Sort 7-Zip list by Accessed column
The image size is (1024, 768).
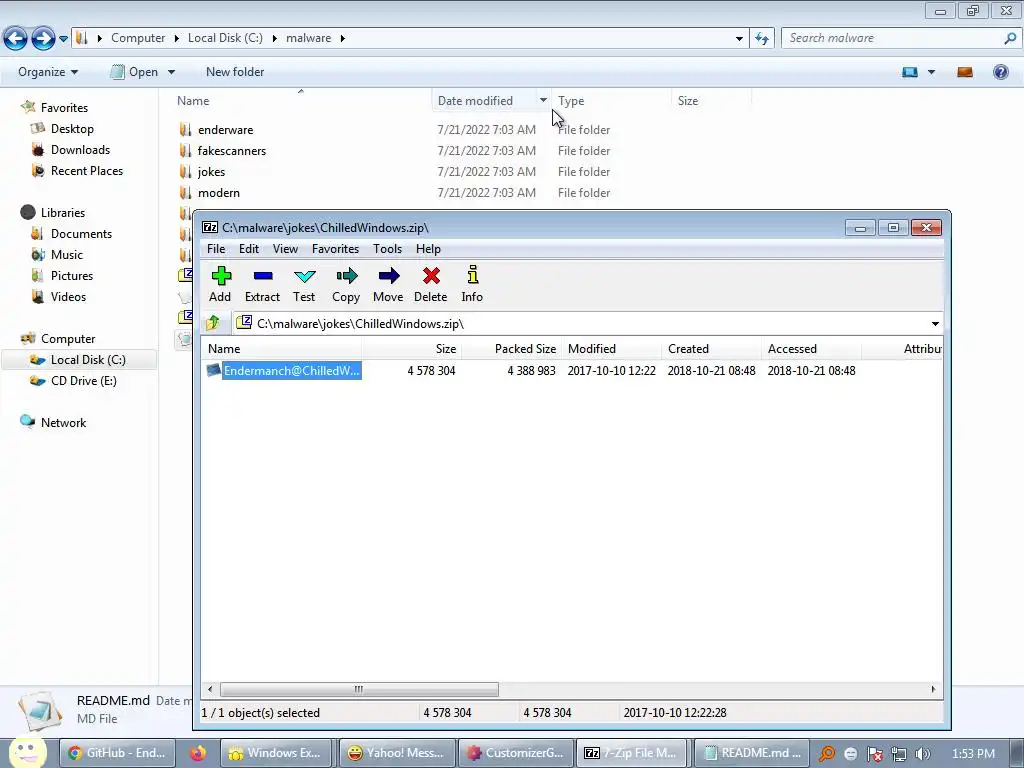tap(811, 349)
